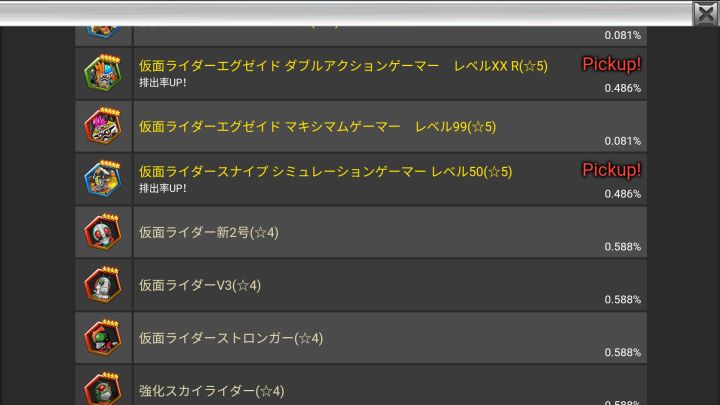Viewport: 720px width, 405px height.
Task: Select the 仮面ライダーストロンガー(☆4) name
Action: (231, 338)
